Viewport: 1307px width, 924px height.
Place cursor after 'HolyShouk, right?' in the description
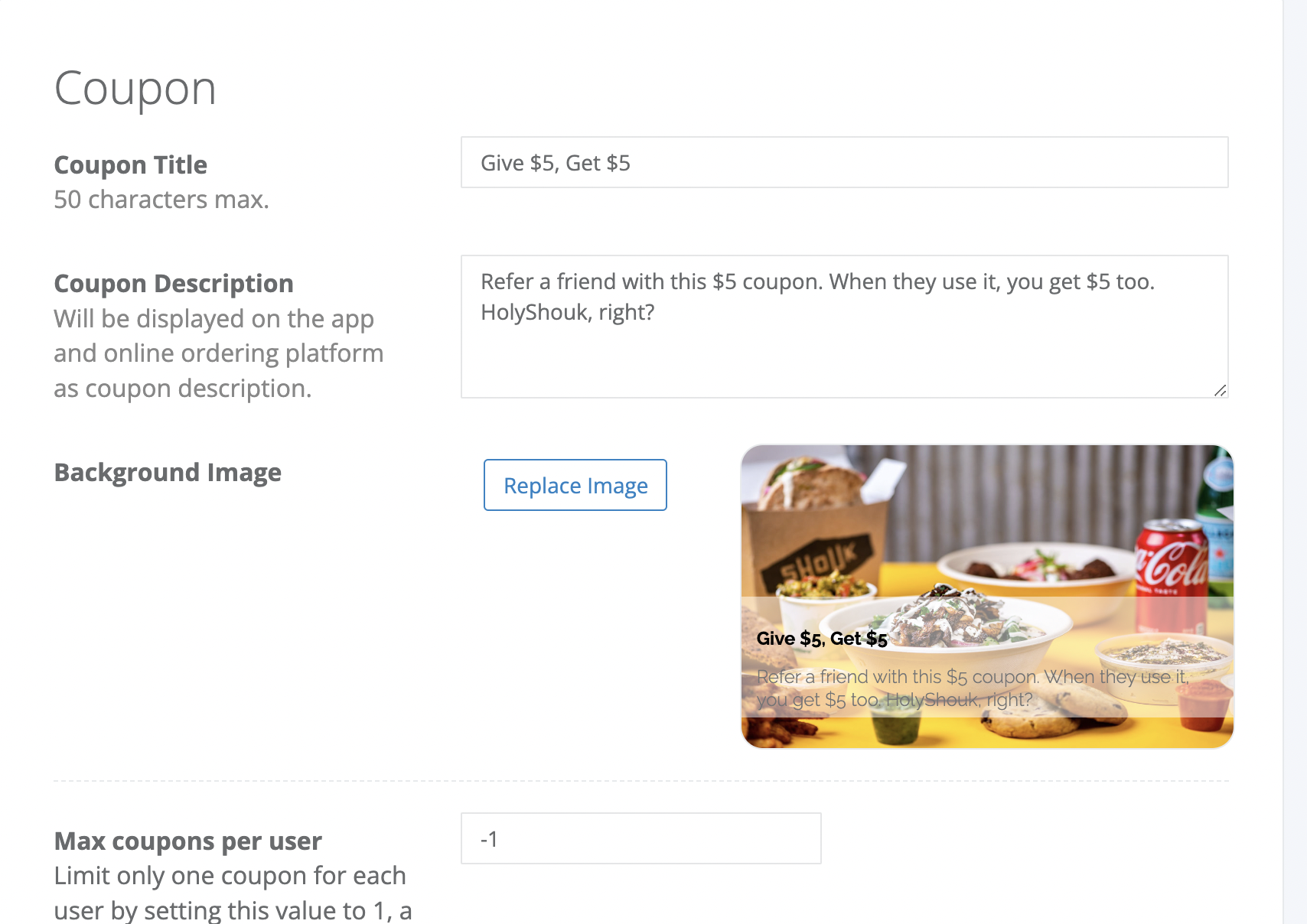tap(657, 312)
